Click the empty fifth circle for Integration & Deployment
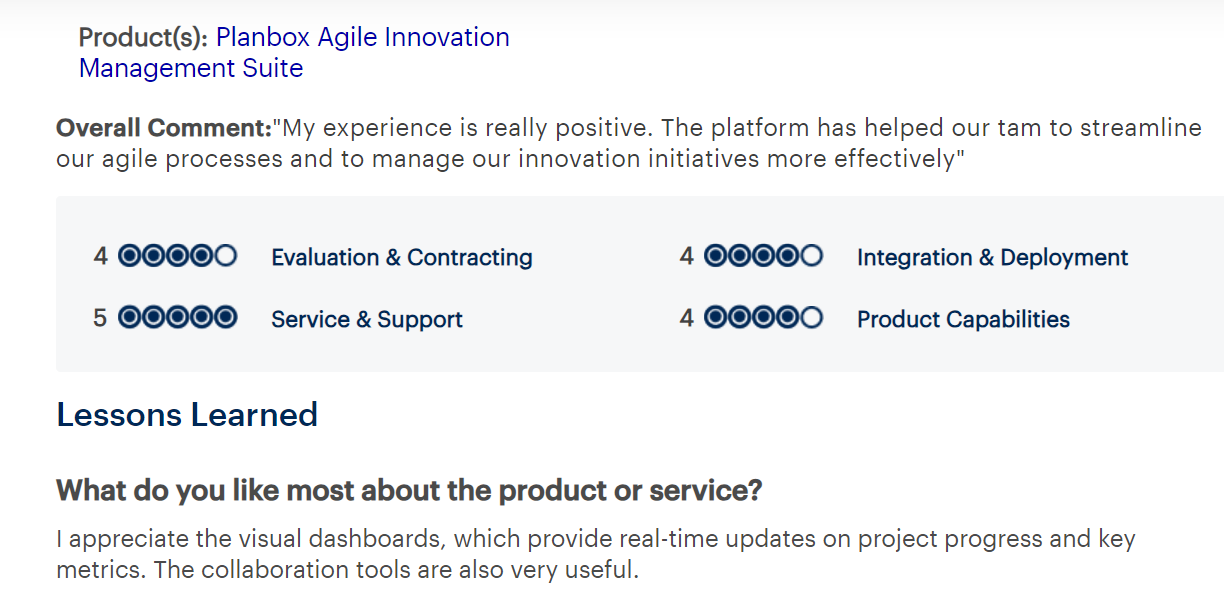1224x615 pixels. (x=812, y=256)
